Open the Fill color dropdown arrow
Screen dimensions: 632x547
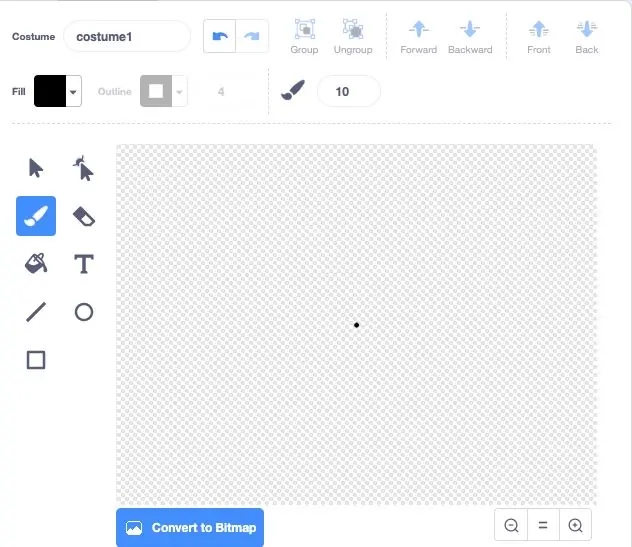tap(73, 92)
